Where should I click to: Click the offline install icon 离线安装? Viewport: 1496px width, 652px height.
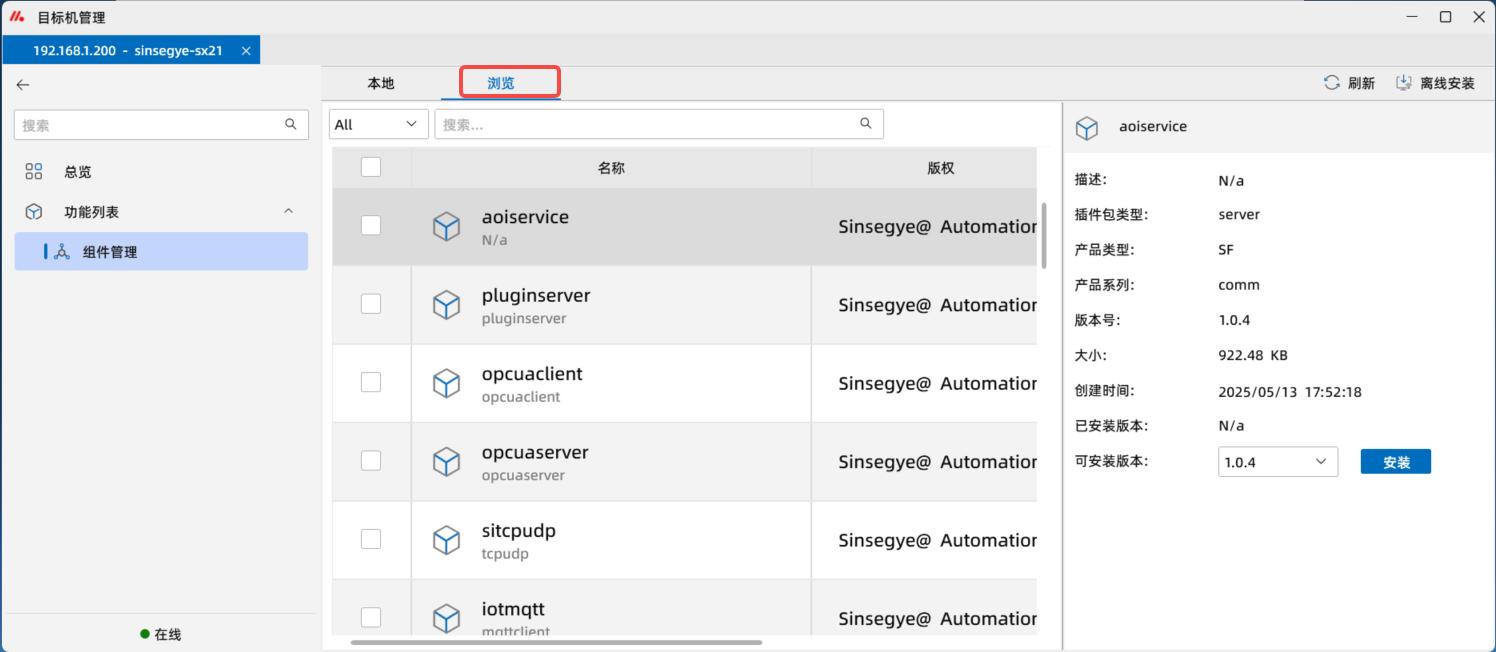coord(1404,83)
